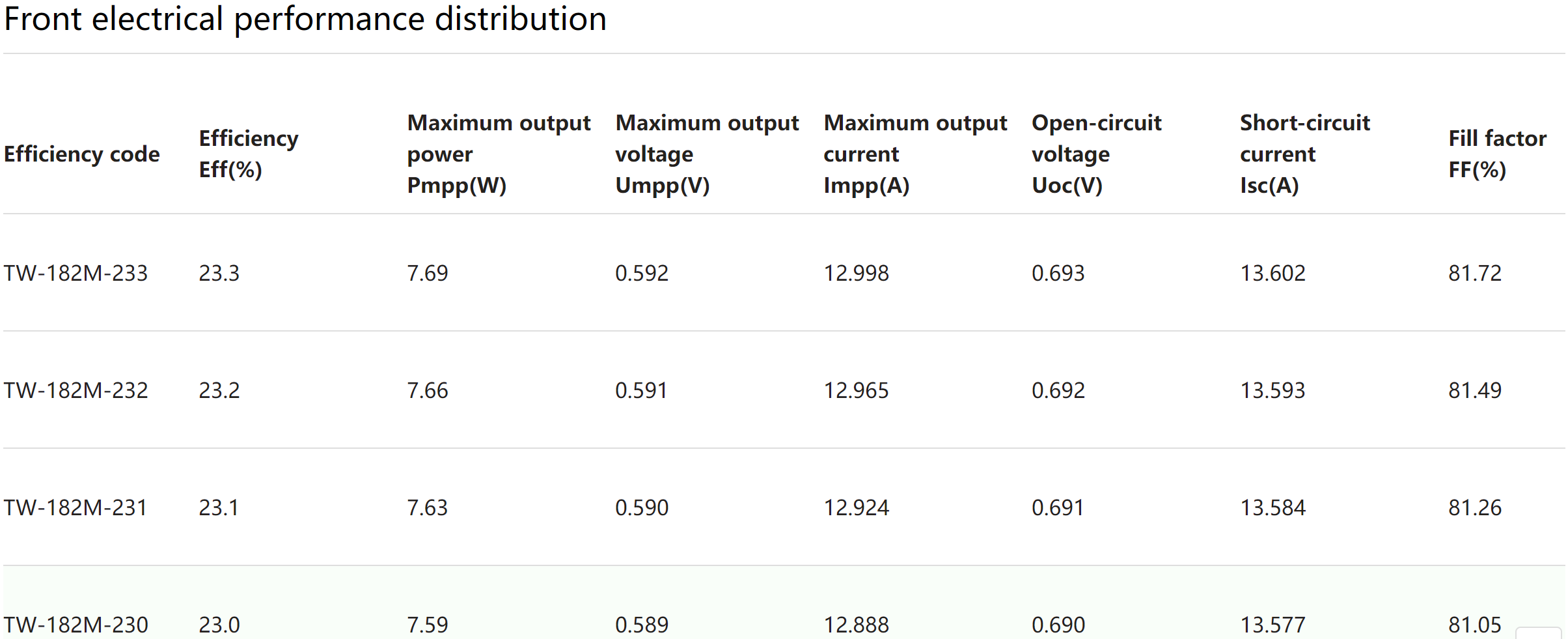Click the Efficiency code column header

tap(82, 154)
